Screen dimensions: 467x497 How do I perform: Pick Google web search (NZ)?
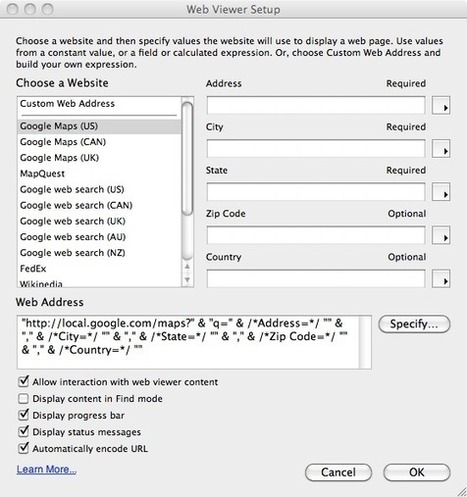point(99,253)
